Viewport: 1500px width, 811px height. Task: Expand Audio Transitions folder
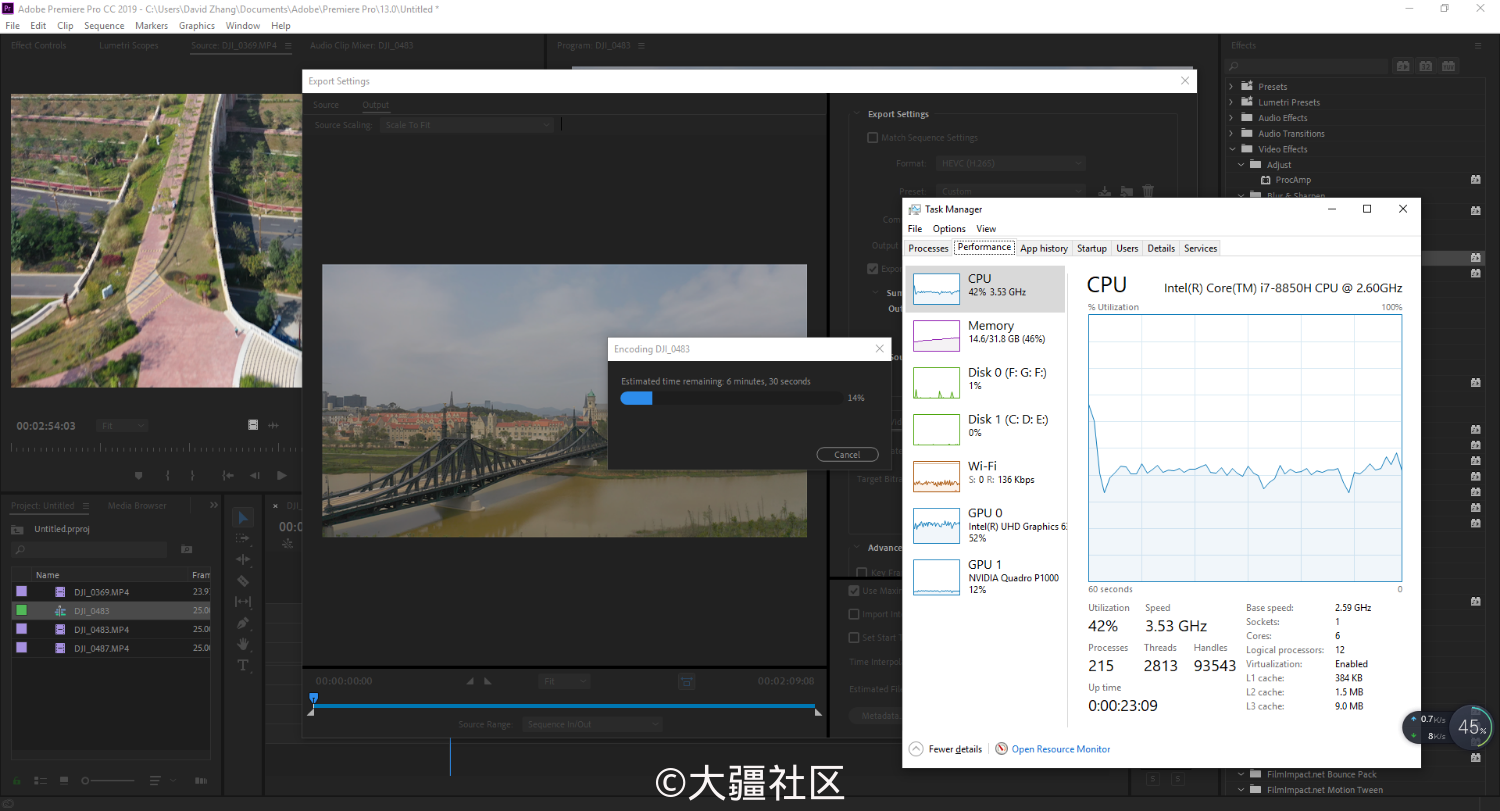tap(1231, 133)
